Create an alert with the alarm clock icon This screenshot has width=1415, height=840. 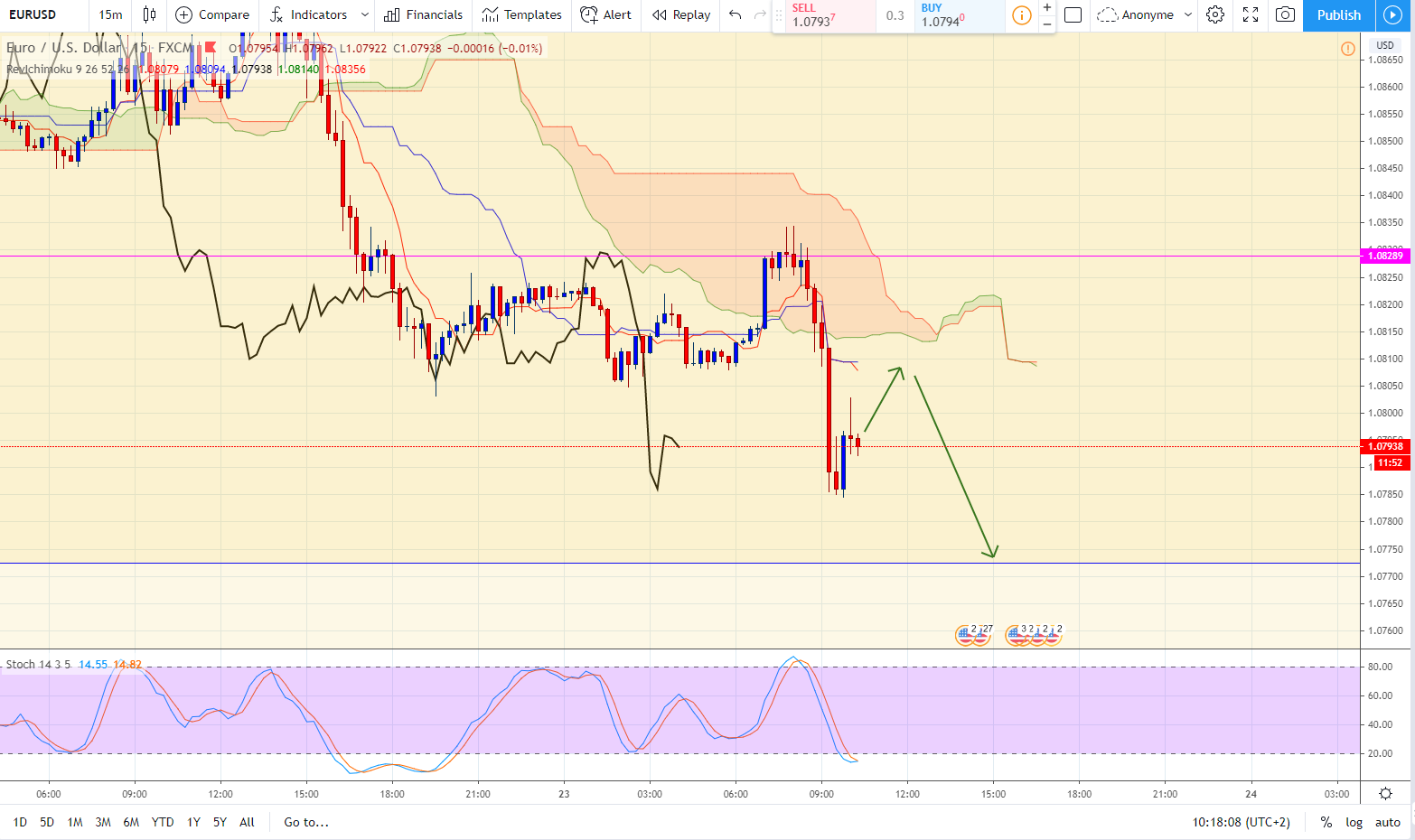pyautogui.click(x=589, y=14)
